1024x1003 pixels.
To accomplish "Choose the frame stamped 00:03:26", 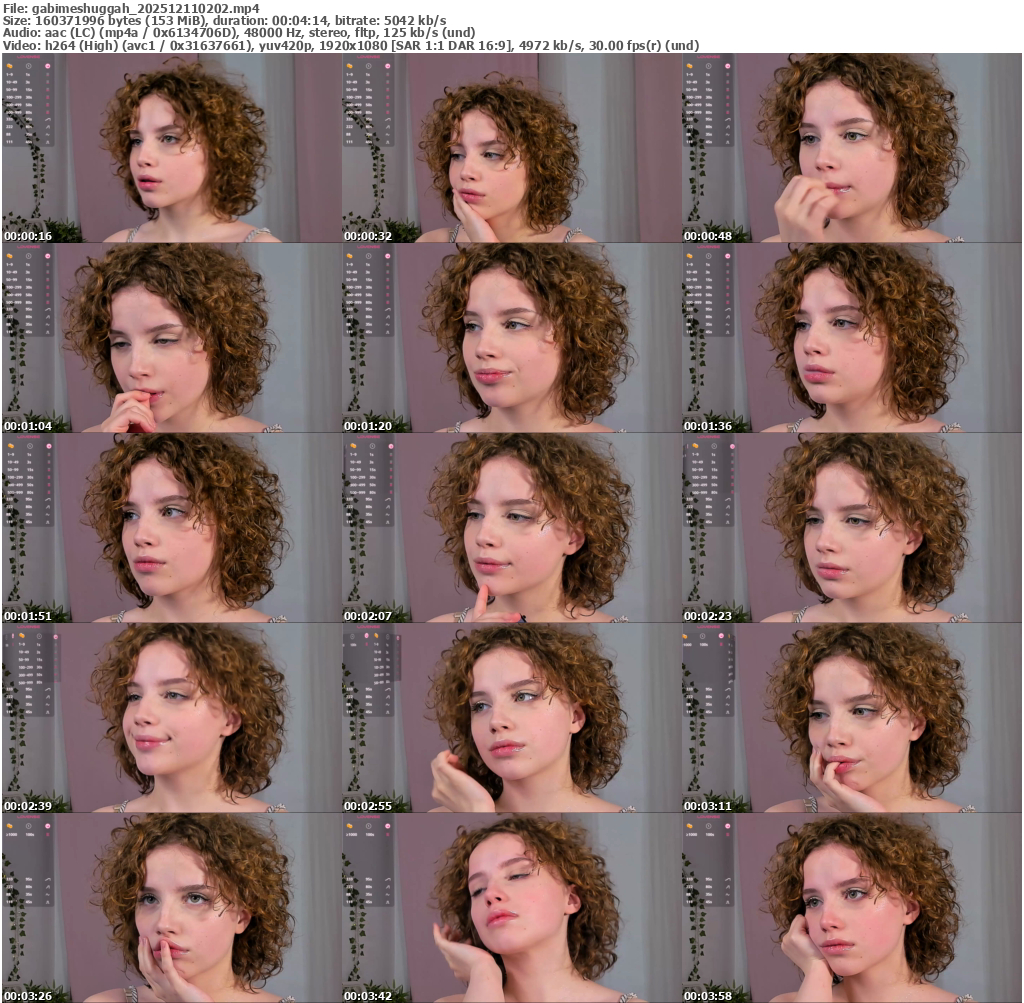I will point(172,908).
